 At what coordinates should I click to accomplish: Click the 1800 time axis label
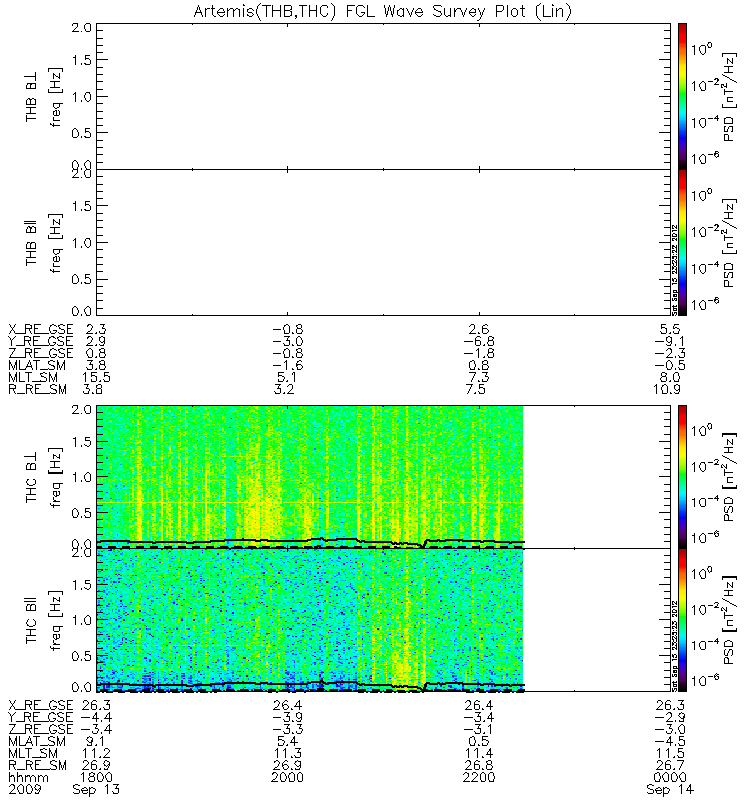[x=96, y=778]
